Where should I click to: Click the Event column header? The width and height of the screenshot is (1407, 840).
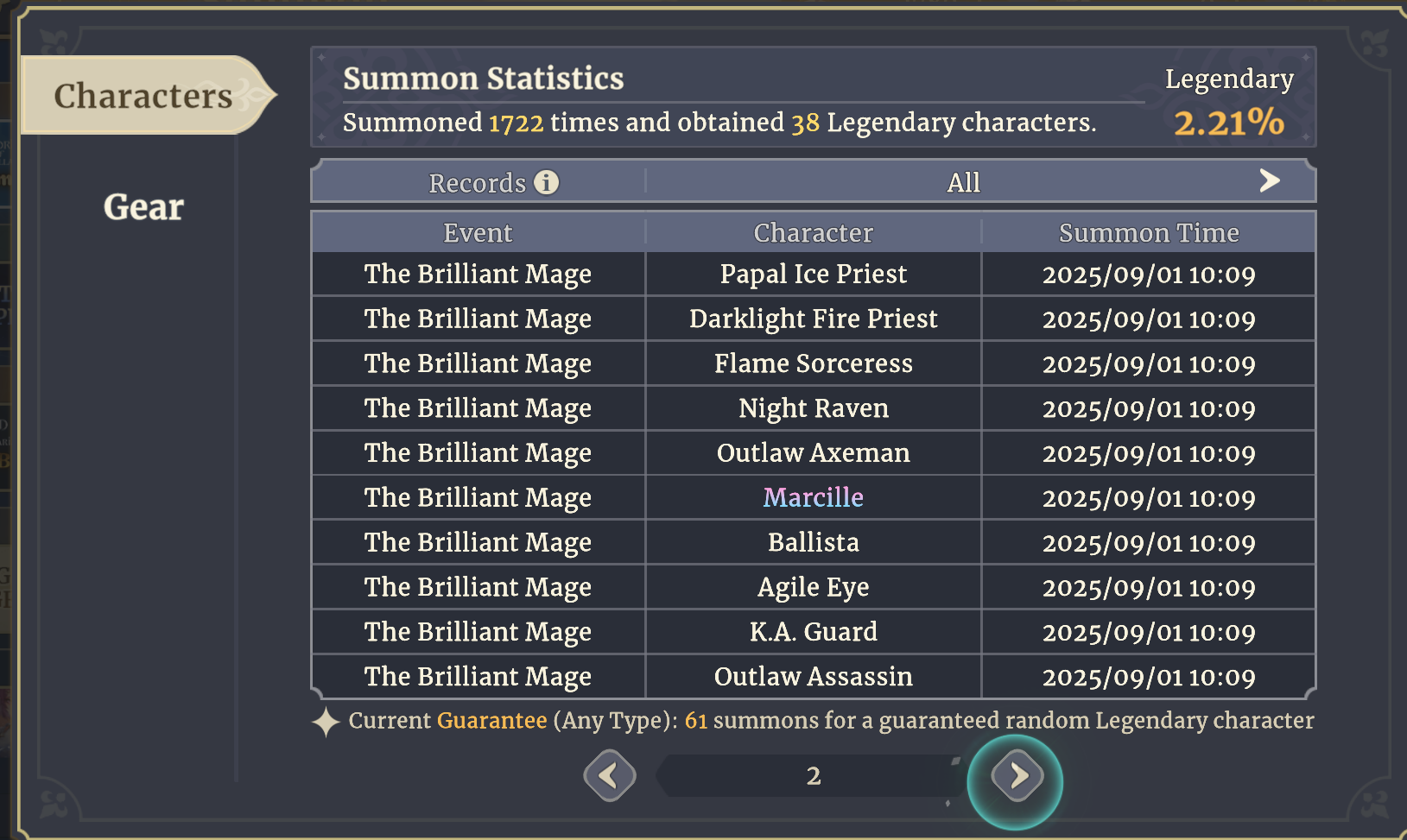[x=478, y=233]
